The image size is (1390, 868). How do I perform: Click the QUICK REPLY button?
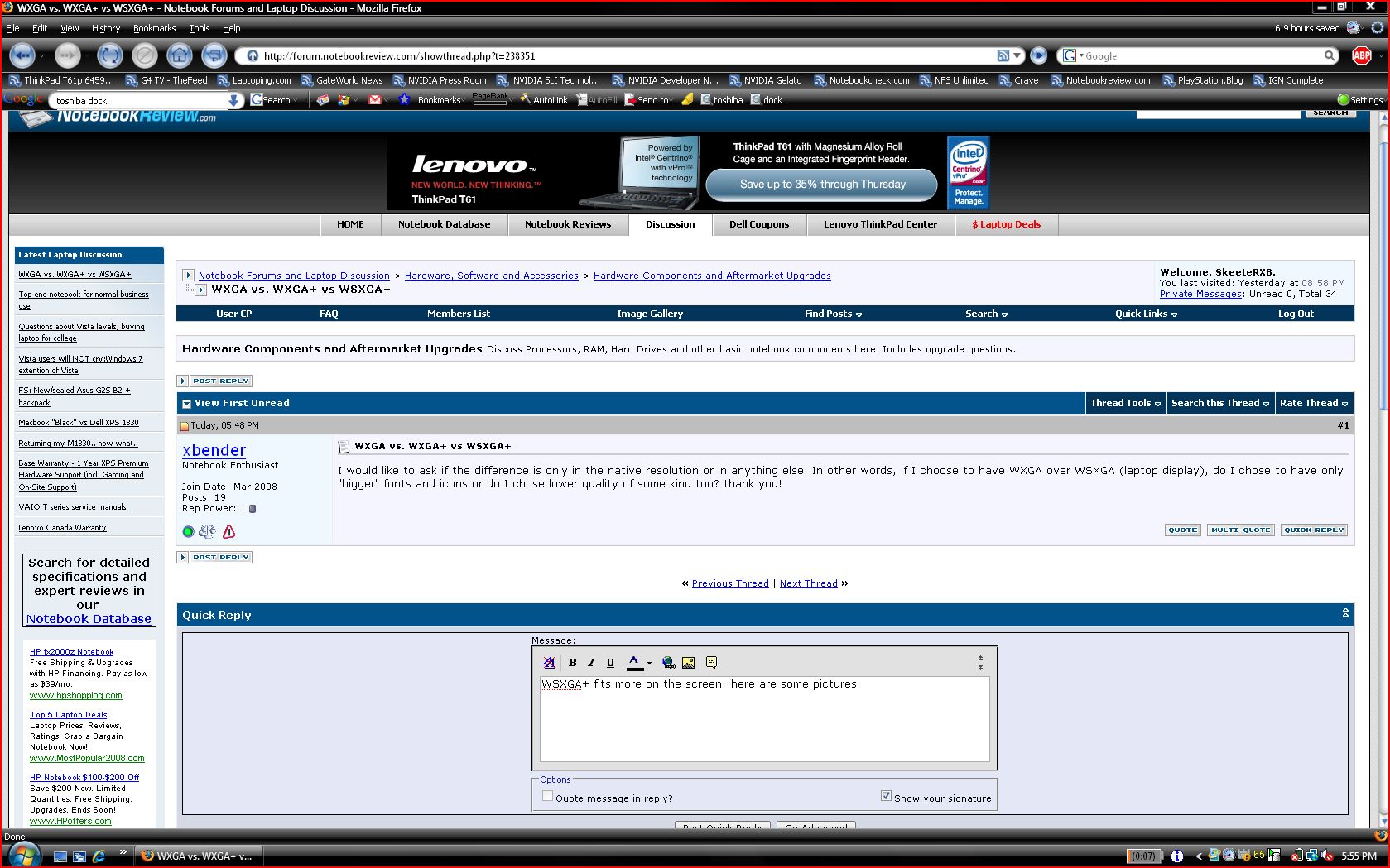(x=1314, y=530)
